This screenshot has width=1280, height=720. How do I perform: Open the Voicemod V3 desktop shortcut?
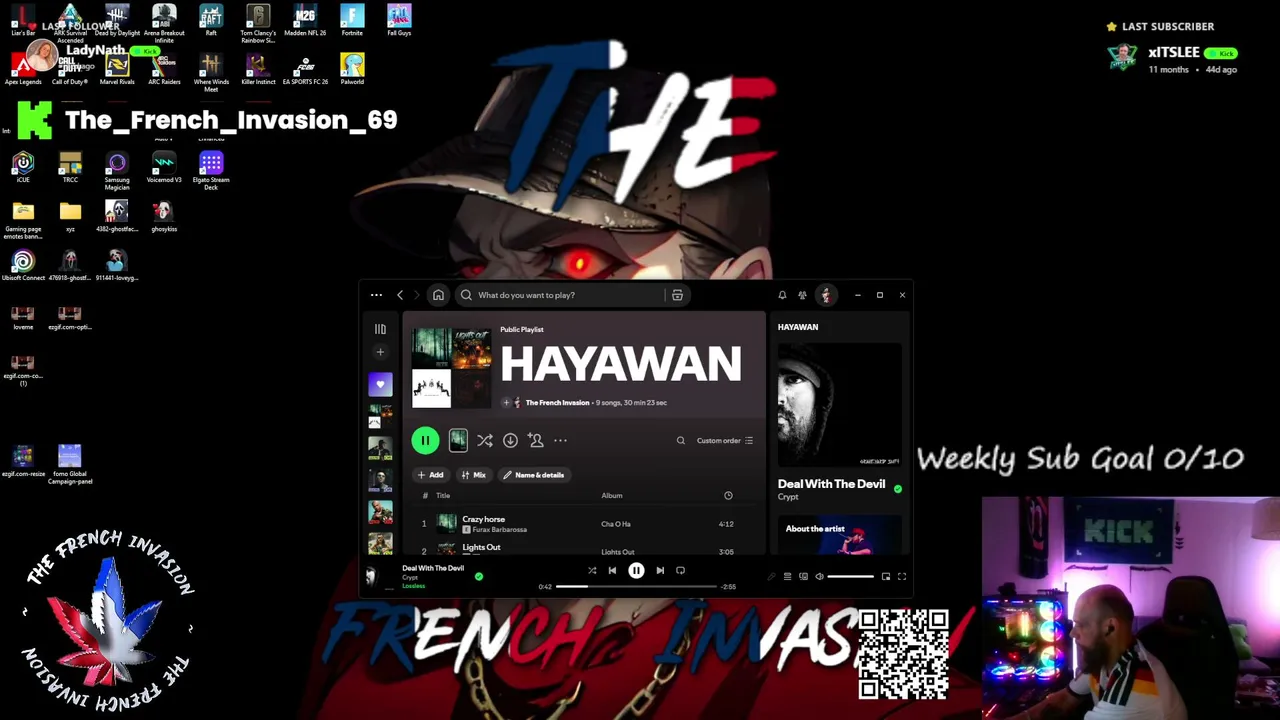coord(164,167)
